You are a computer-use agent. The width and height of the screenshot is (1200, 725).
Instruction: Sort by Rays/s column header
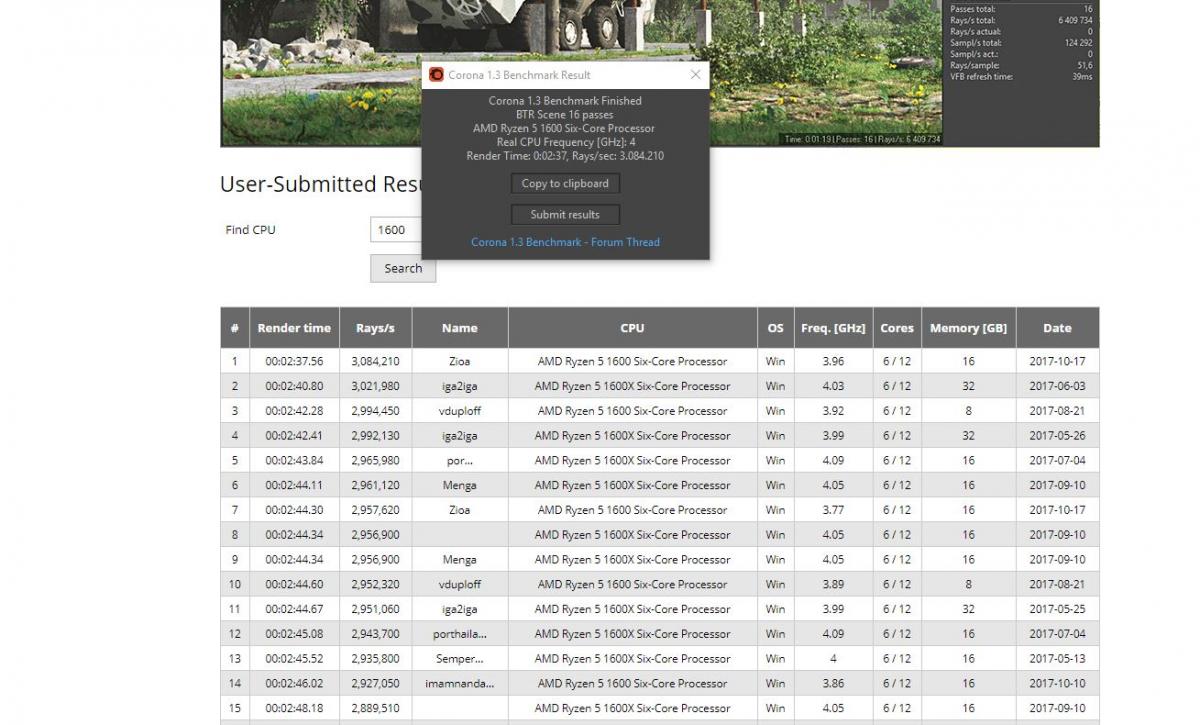[x=375, y=328]
